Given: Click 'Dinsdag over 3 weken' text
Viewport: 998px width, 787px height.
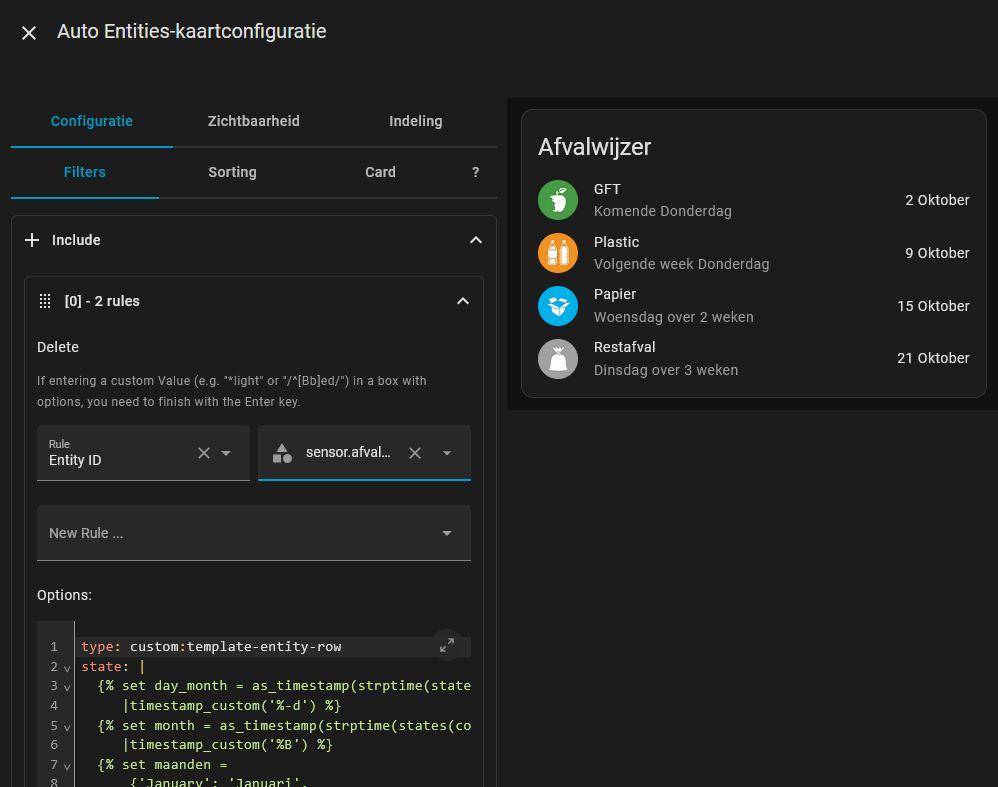Looking at the screenshot, I should tap(666, 370).
